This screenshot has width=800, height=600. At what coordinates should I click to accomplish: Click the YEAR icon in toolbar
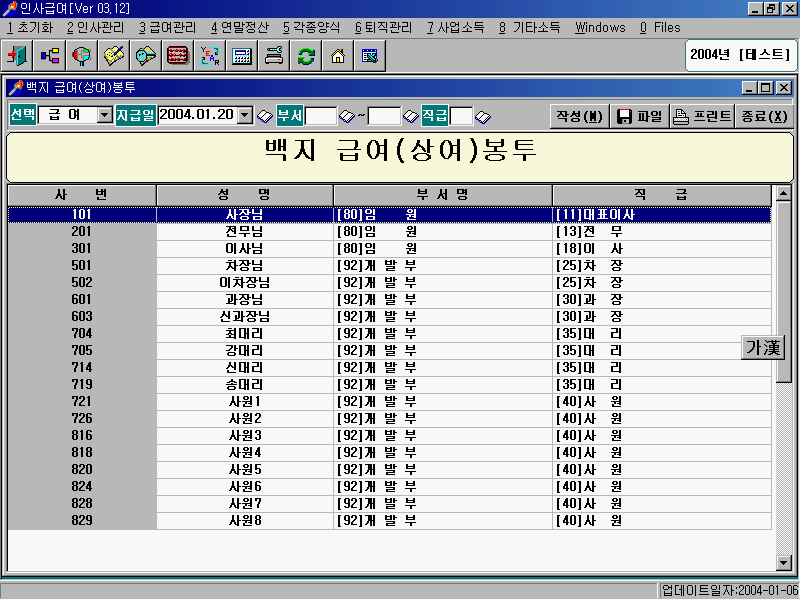(x=210, y=56)
